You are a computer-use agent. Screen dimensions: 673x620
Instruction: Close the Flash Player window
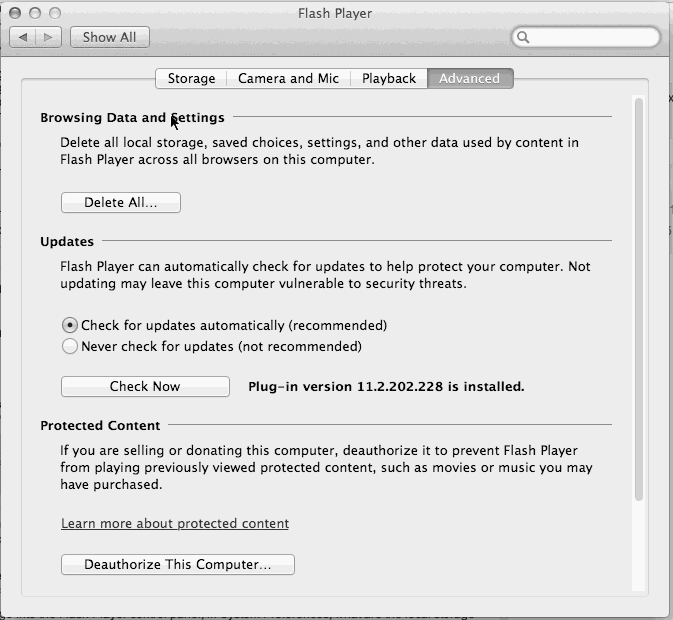[15, 13]
